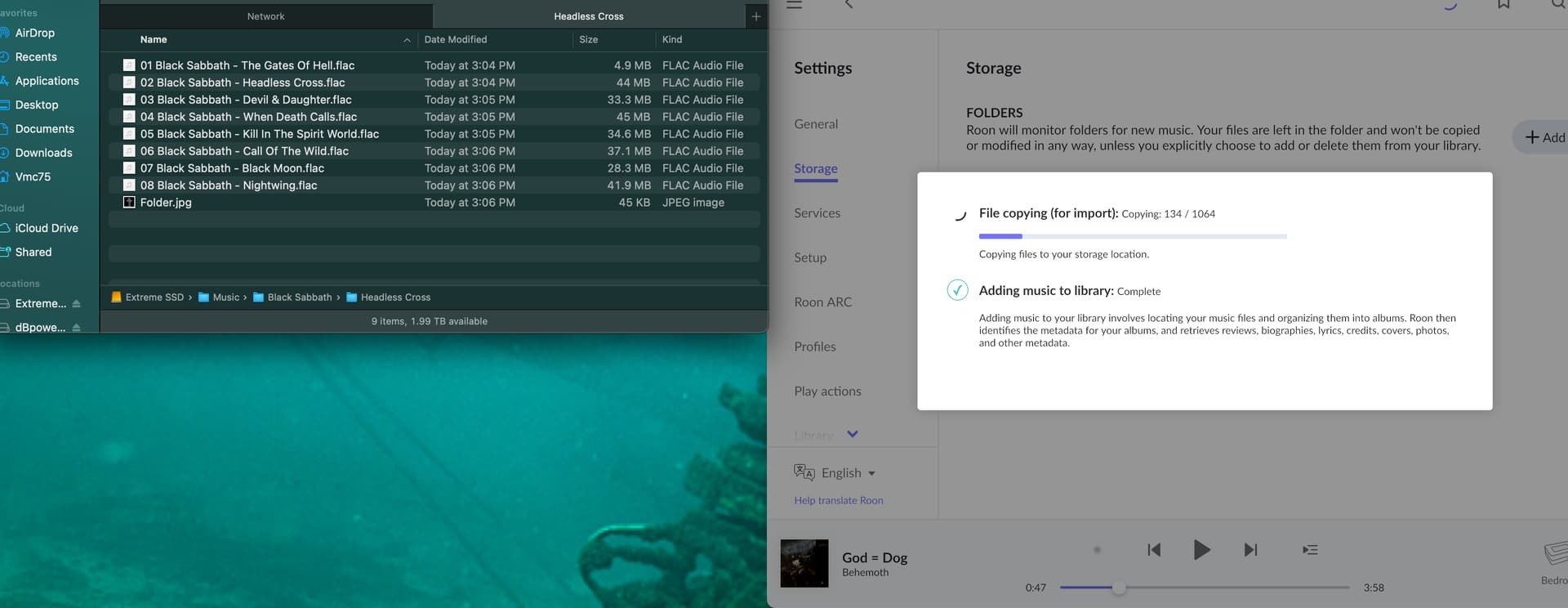Image resolution: width=1568 pixels, height=608 pixels.
Task: Select Roon ARC in Settings
Action: pos(822,302)
